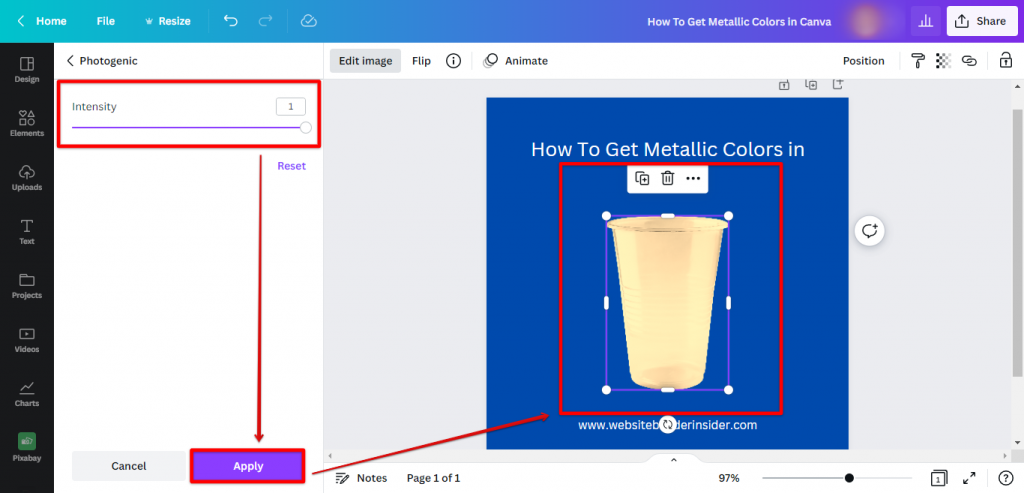This screenshot has width=1024, height=493.
Task: Click the undo arrow icon
Action: point(231,21)
